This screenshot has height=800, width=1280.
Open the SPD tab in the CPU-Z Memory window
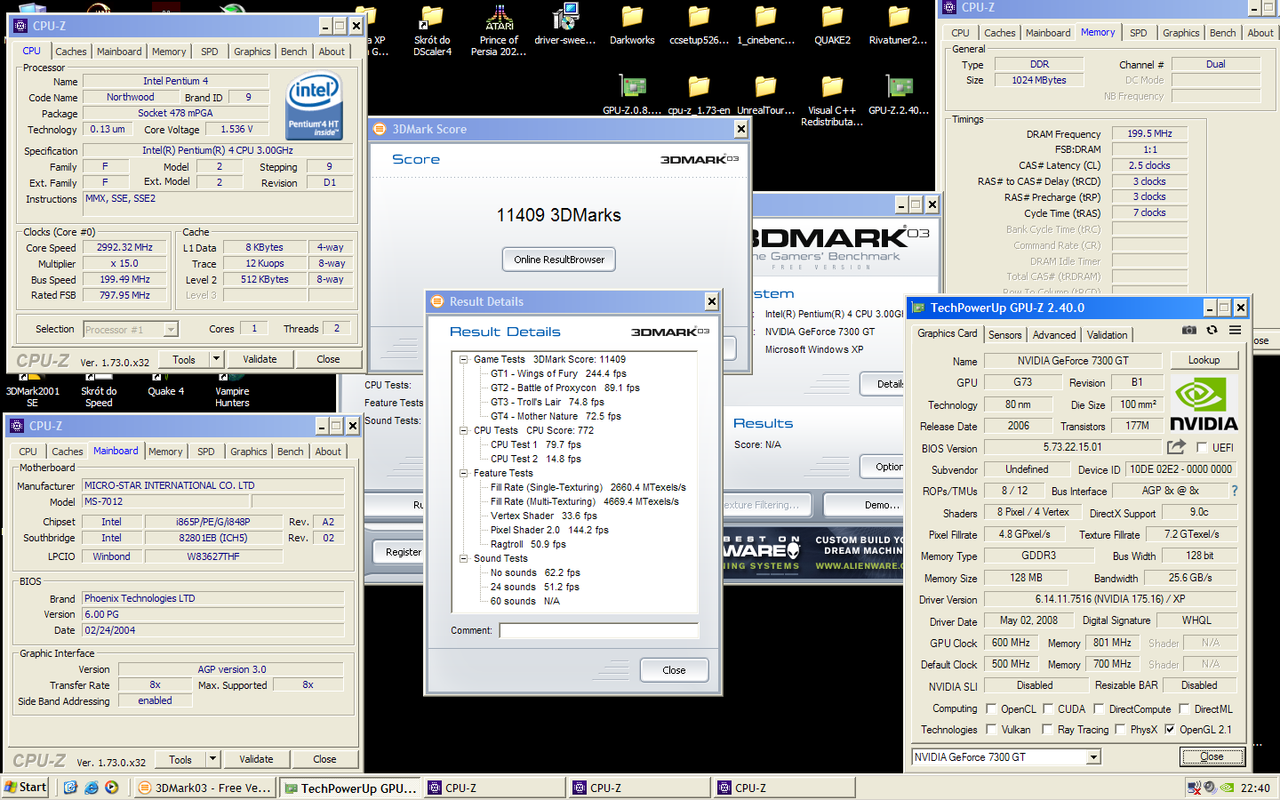(1138, 32)
